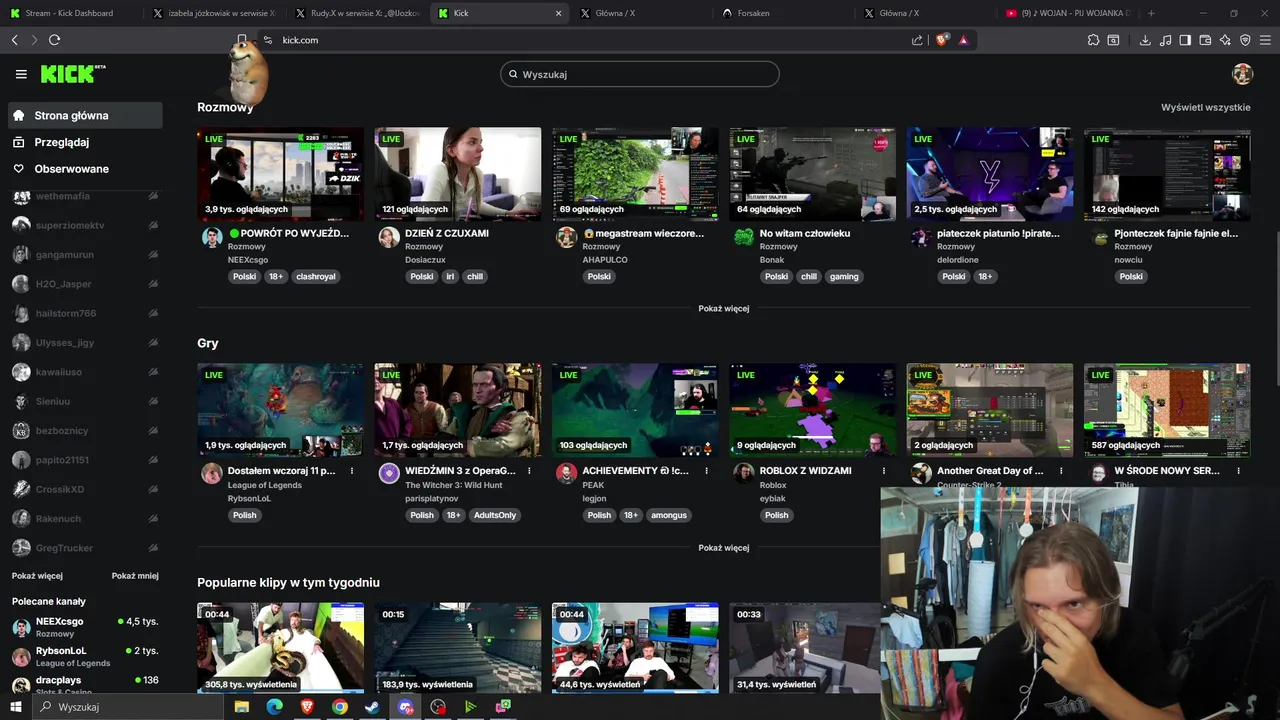The height and width of the screenshot is (720, 1280).
Task: Select Przeglądaj in sidebar
Action: tap(85, 142)
